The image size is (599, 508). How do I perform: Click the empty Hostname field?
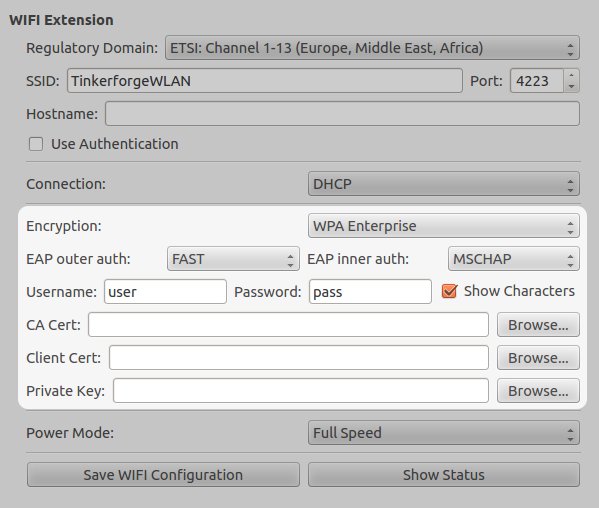(342, 113)
